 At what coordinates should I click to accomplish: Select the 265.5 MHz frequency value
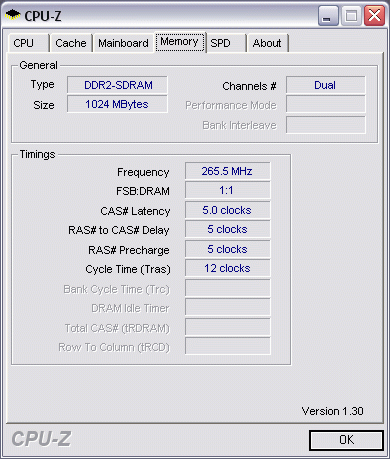click(x=228, y=171)
